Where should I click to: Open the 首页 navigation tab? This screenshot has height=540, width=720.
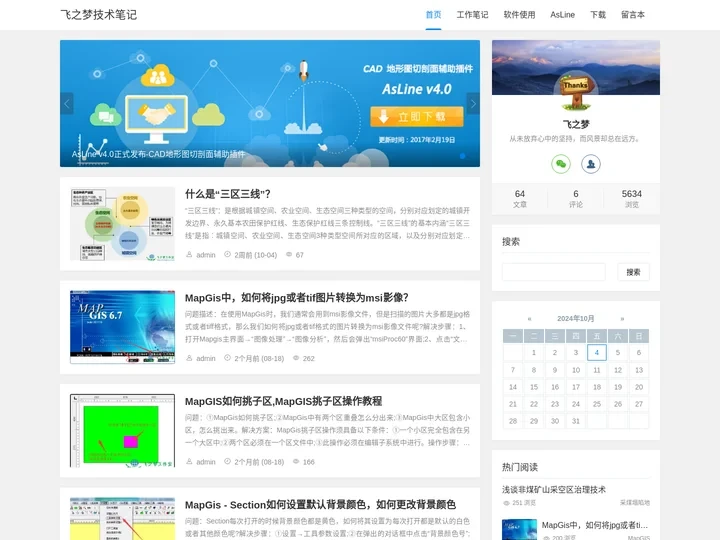(433, 15)
